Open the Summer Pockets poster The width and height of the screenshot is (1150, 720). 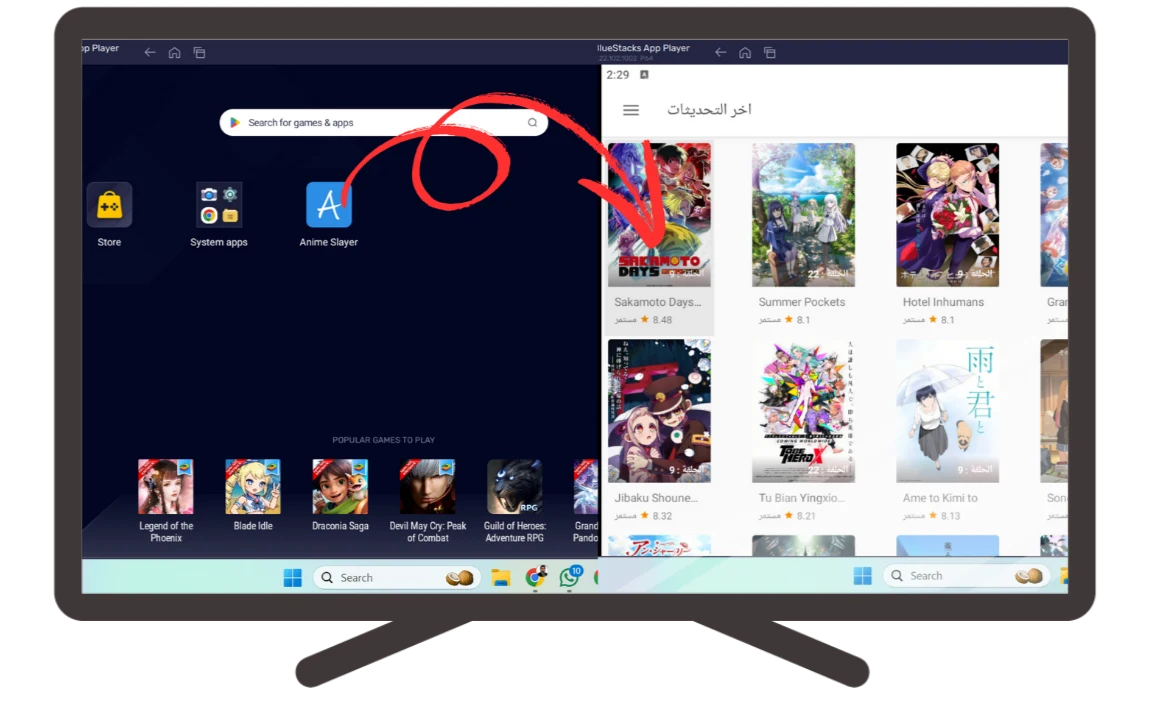tap(803, 215)
